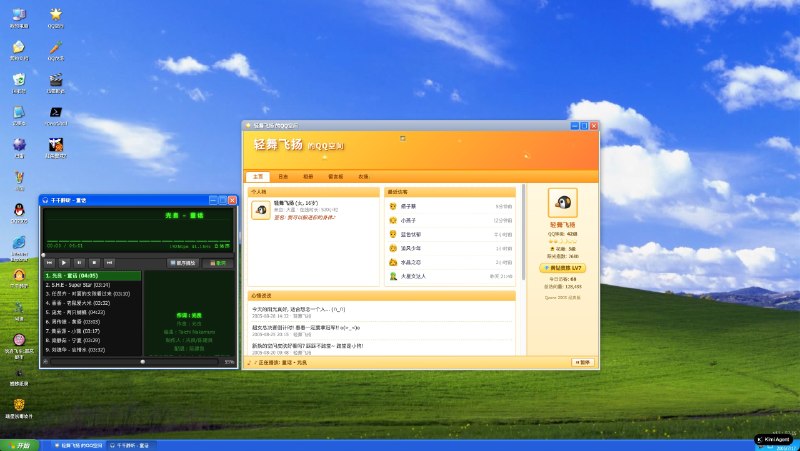This screenshot has width=800, height=451.
Task: Click the 暂停 button in QQ空间 status bar
Action: click(583, 362)
